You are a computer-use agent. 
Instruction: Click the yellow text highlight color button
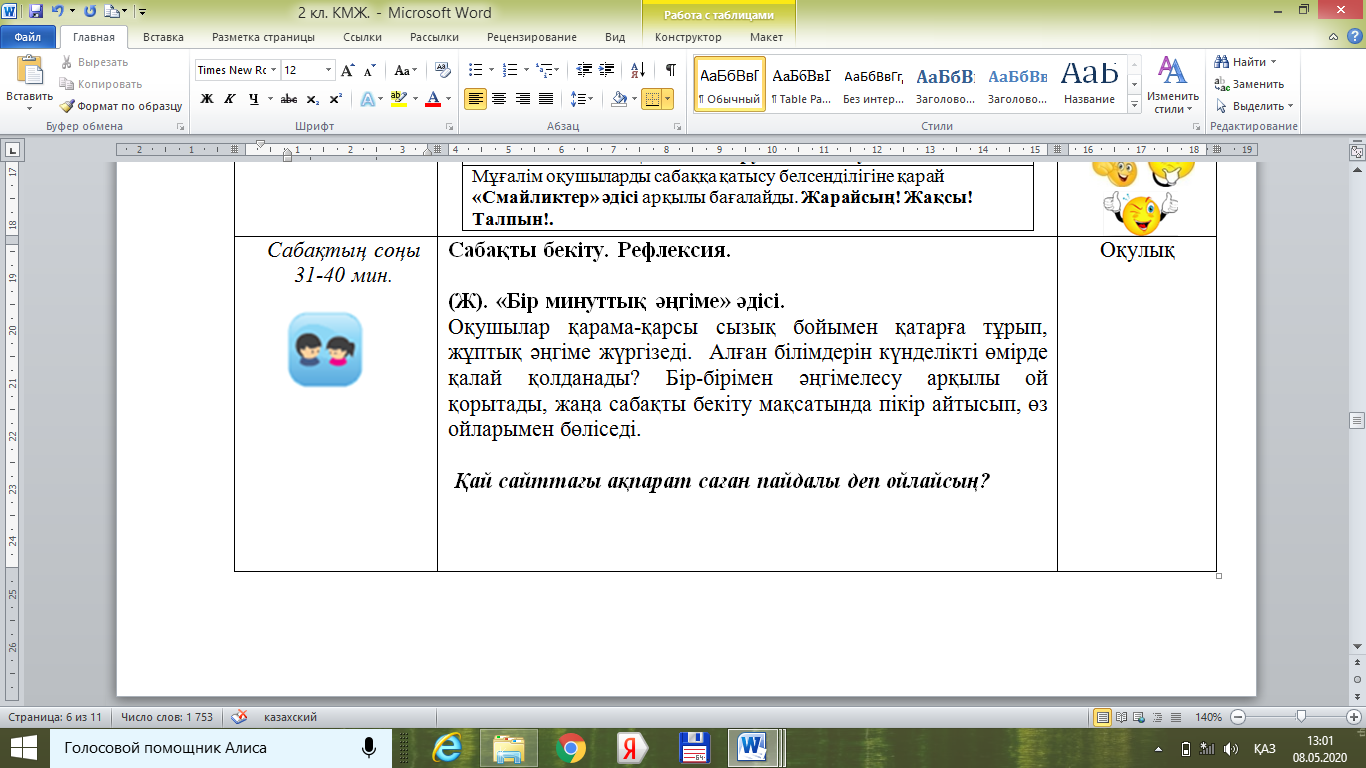click(399, 99)
